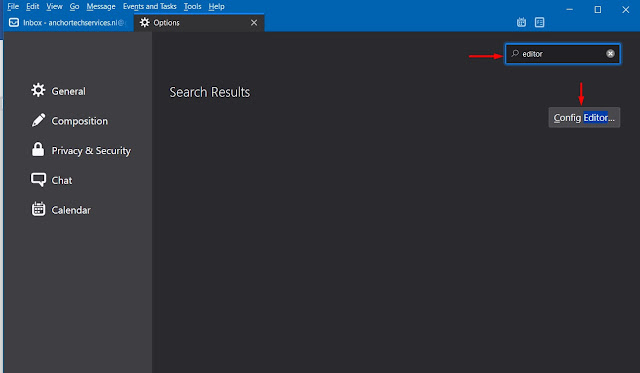Close the Thunderbird window
Viewport: 640px width, 373px height.
pos(625,9)
